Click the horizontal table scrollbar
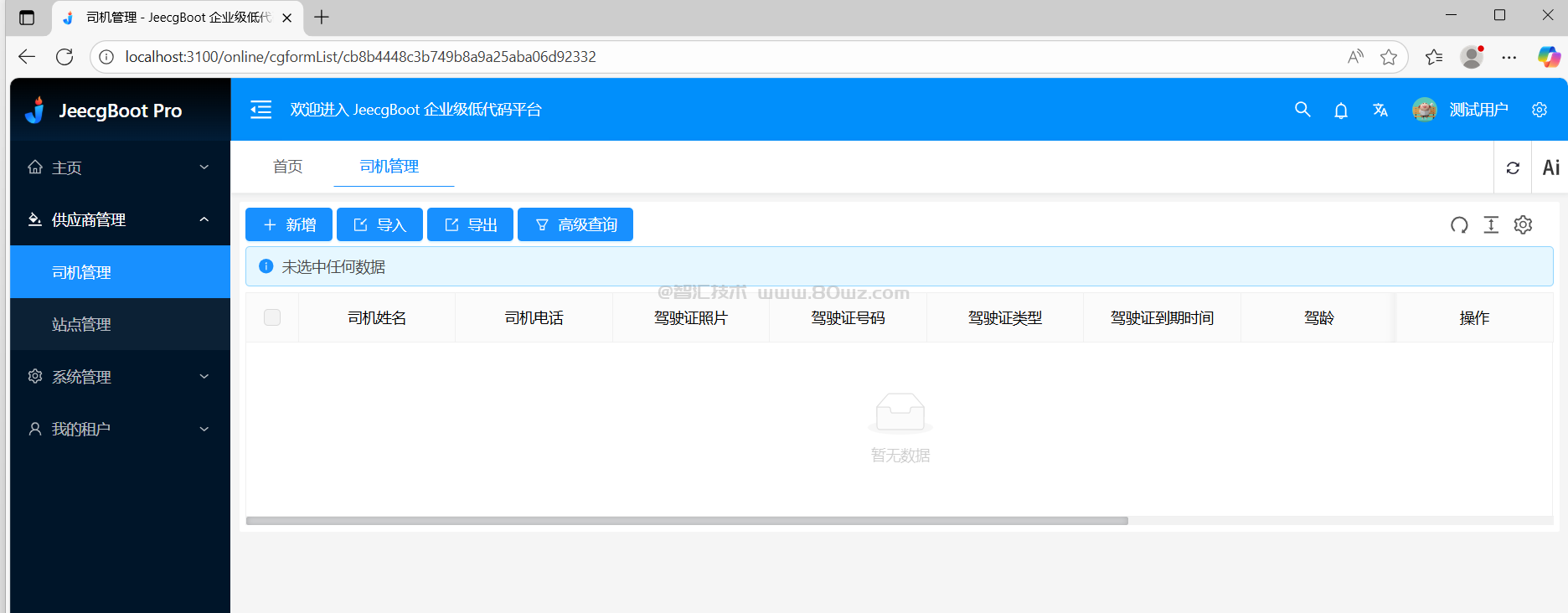 click(687, 521)
